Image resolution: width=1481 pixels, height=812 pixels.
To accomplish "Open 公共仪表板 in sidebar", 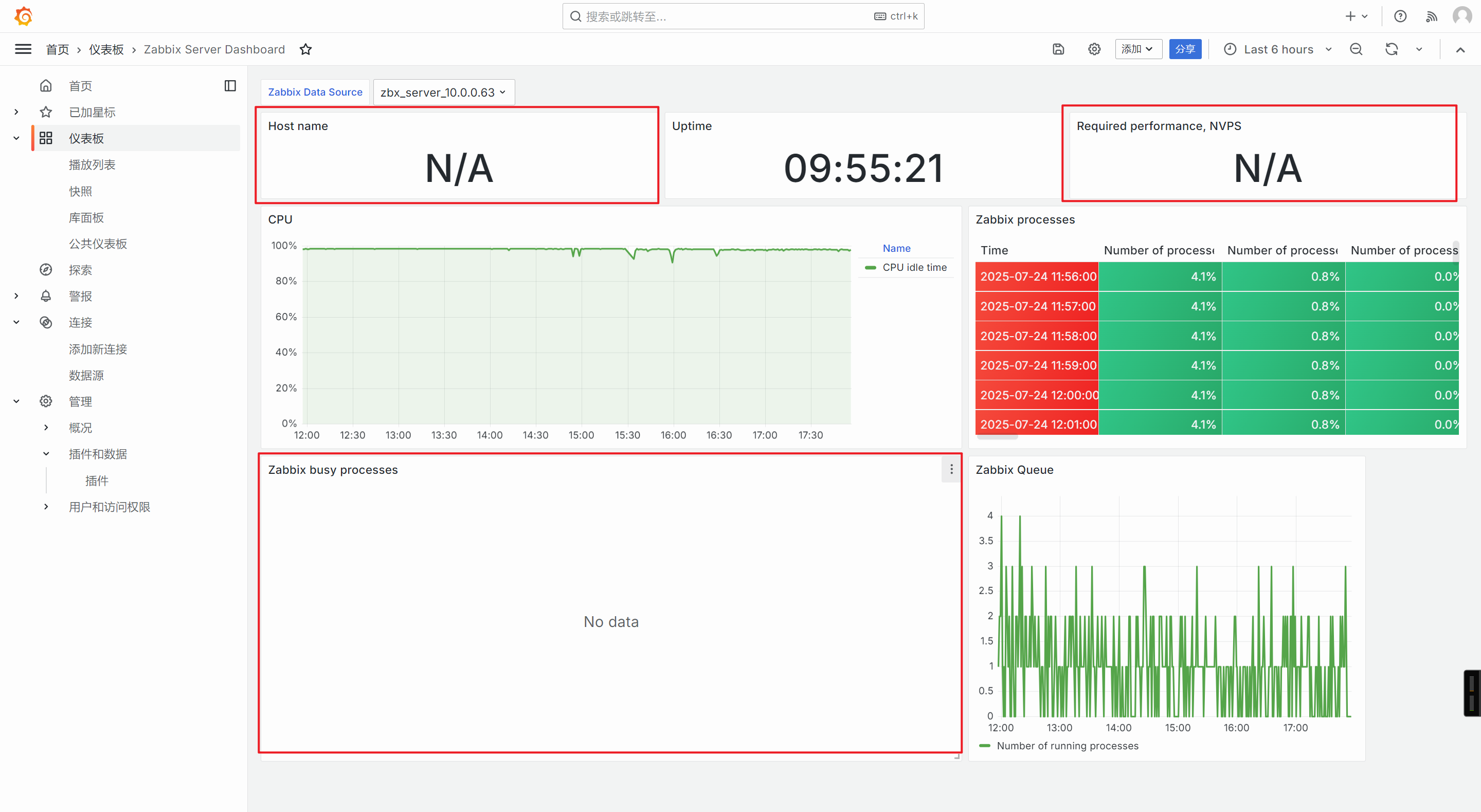I will point(98,244).
